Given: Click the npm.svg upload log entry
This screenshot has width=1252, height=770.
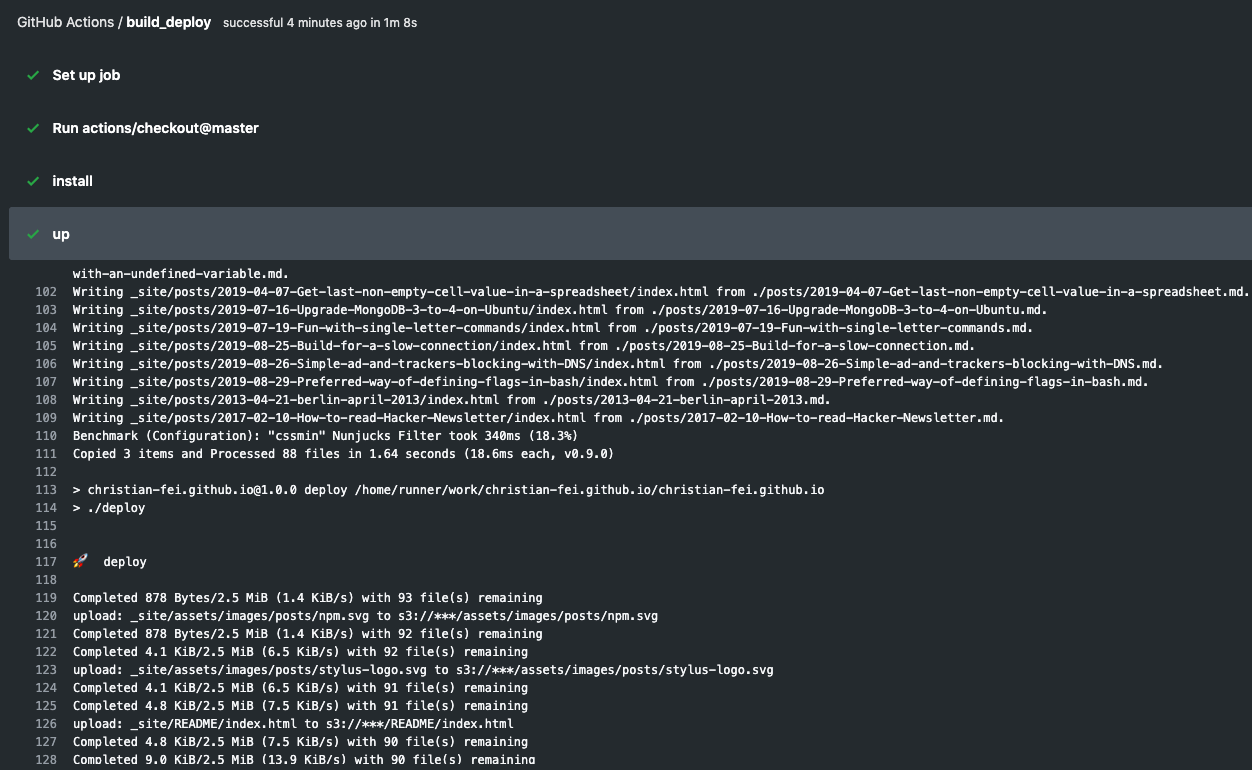Looking at the screenshot, I should pyautogui.click(x=364, y=615).
